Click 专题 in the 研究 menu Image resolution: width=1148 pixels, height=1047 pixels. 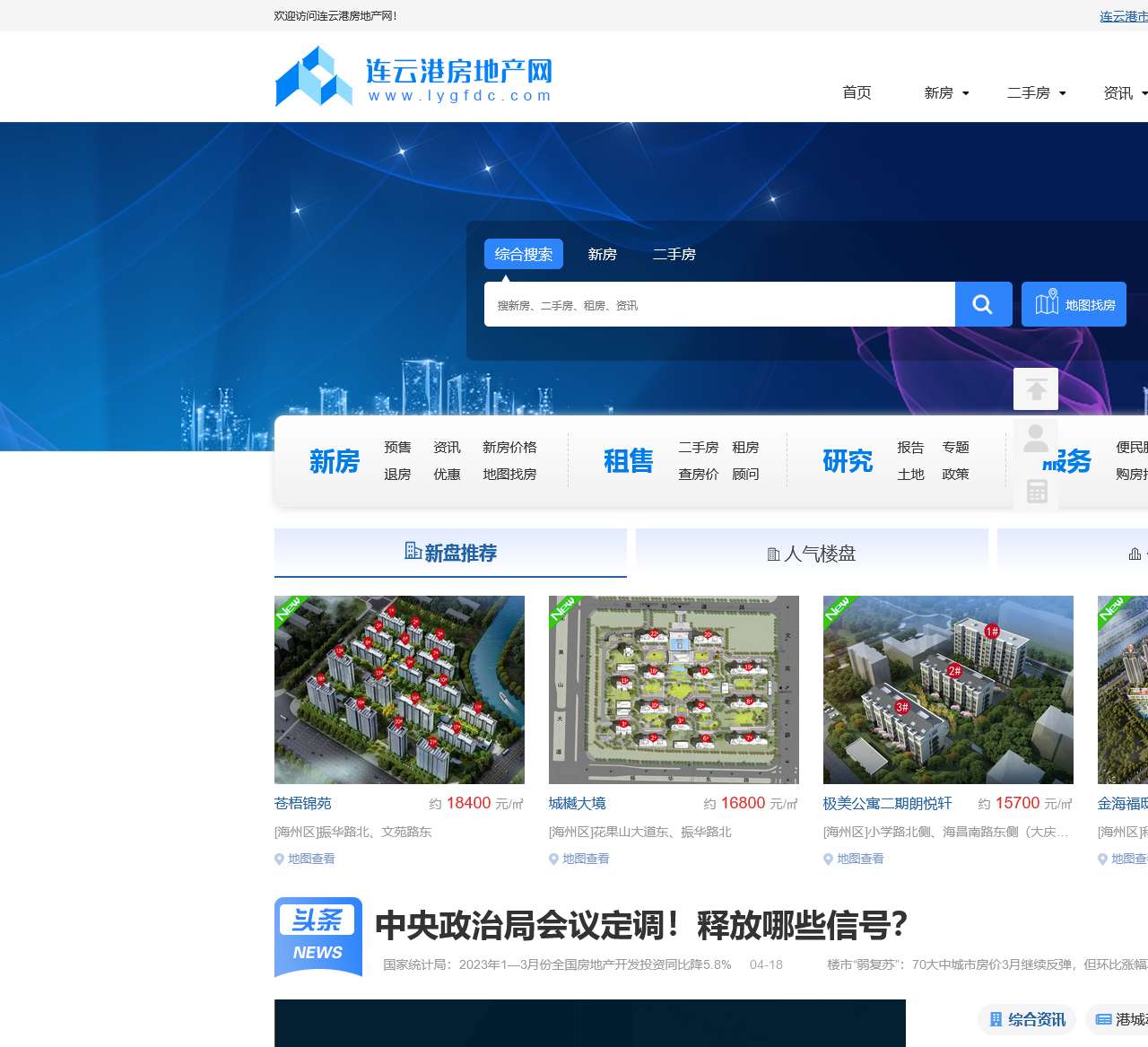click(x=955, y=447)
